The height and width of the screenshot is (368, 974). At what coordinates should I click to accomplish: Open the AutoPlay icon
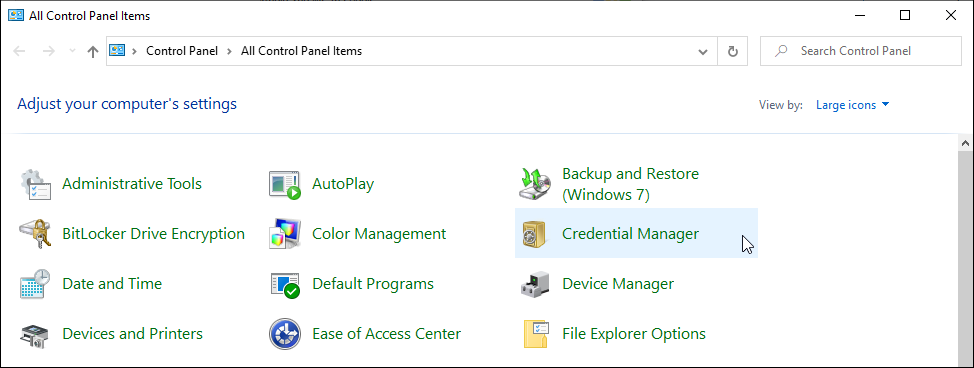[x=285, y=185]
